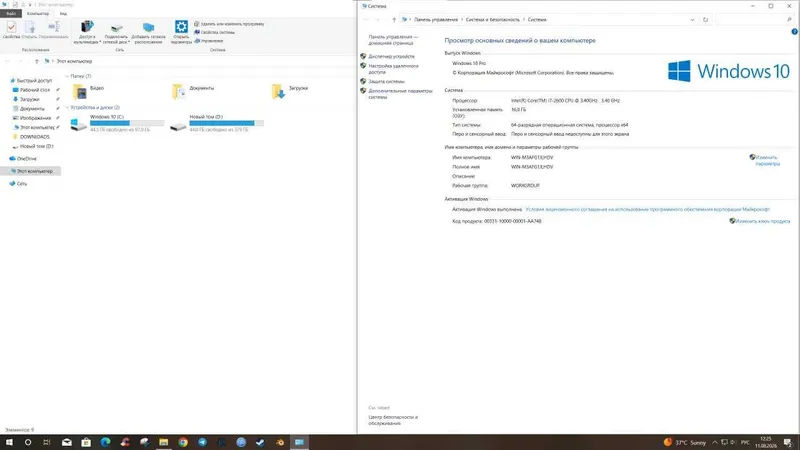The width and height of the screenshot is (800, 450).
Task: Click Изменить ключ продукта link
Action: pos(763,221)
